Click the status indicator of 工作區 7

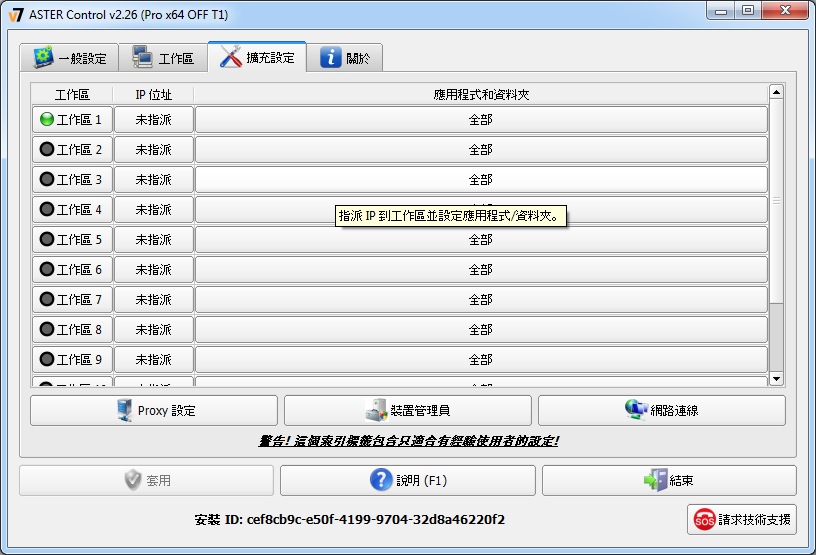coord(47,299)
